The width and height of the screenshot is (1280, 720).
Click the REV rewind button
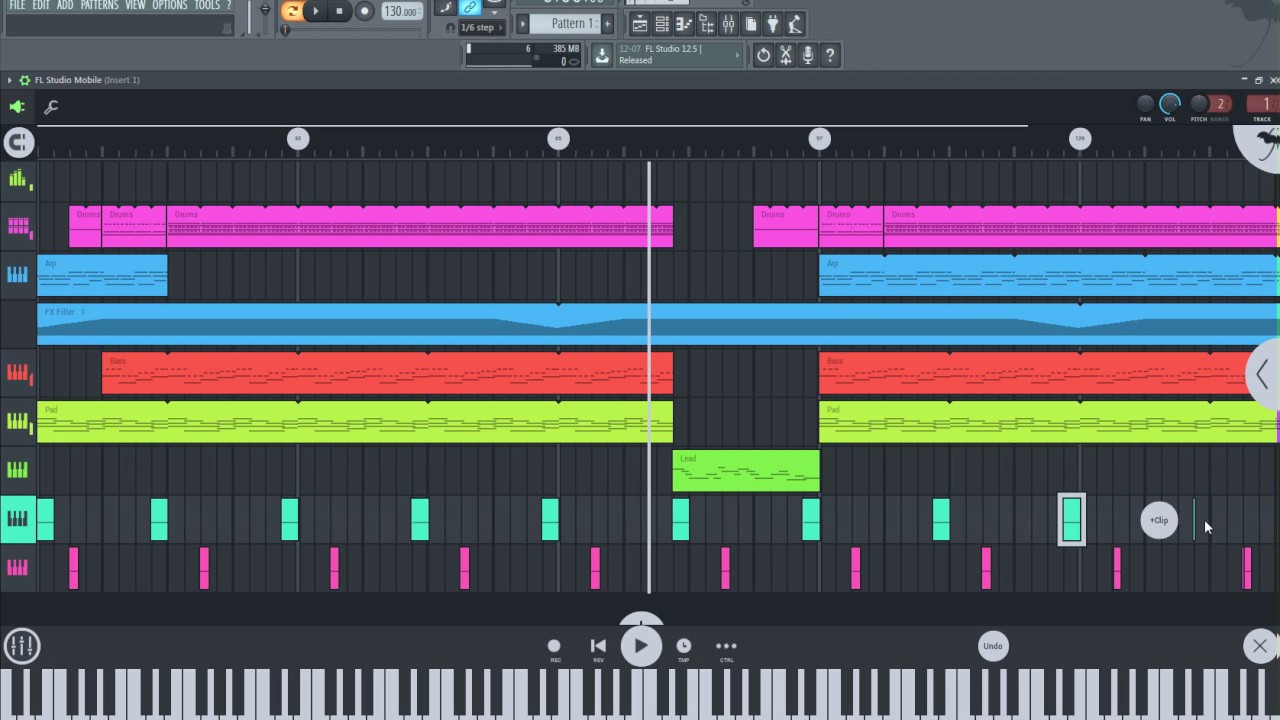point(598,650)
